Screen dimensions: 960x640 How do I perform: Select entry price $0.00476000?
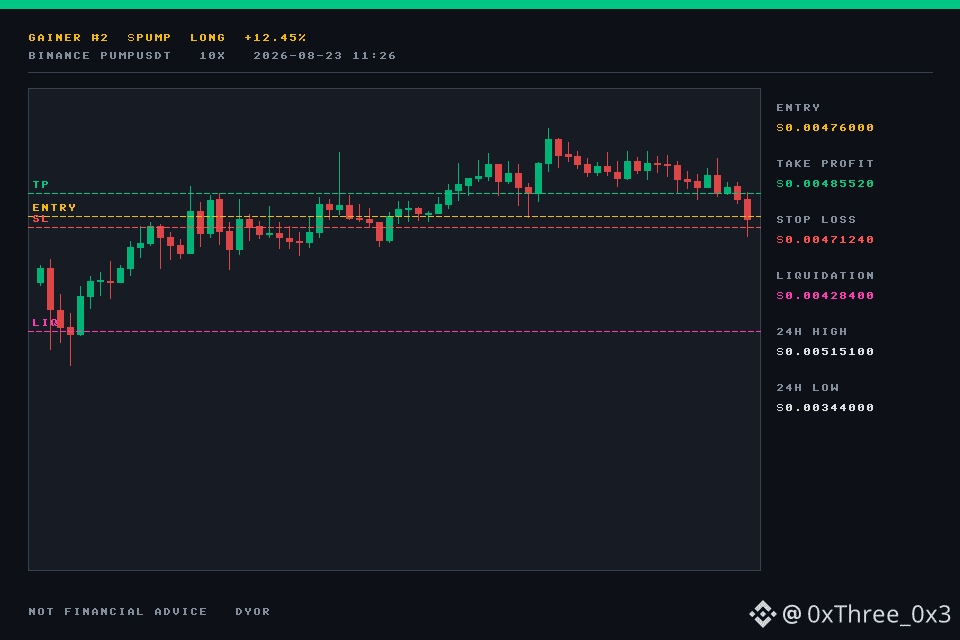tap(825, 127)
